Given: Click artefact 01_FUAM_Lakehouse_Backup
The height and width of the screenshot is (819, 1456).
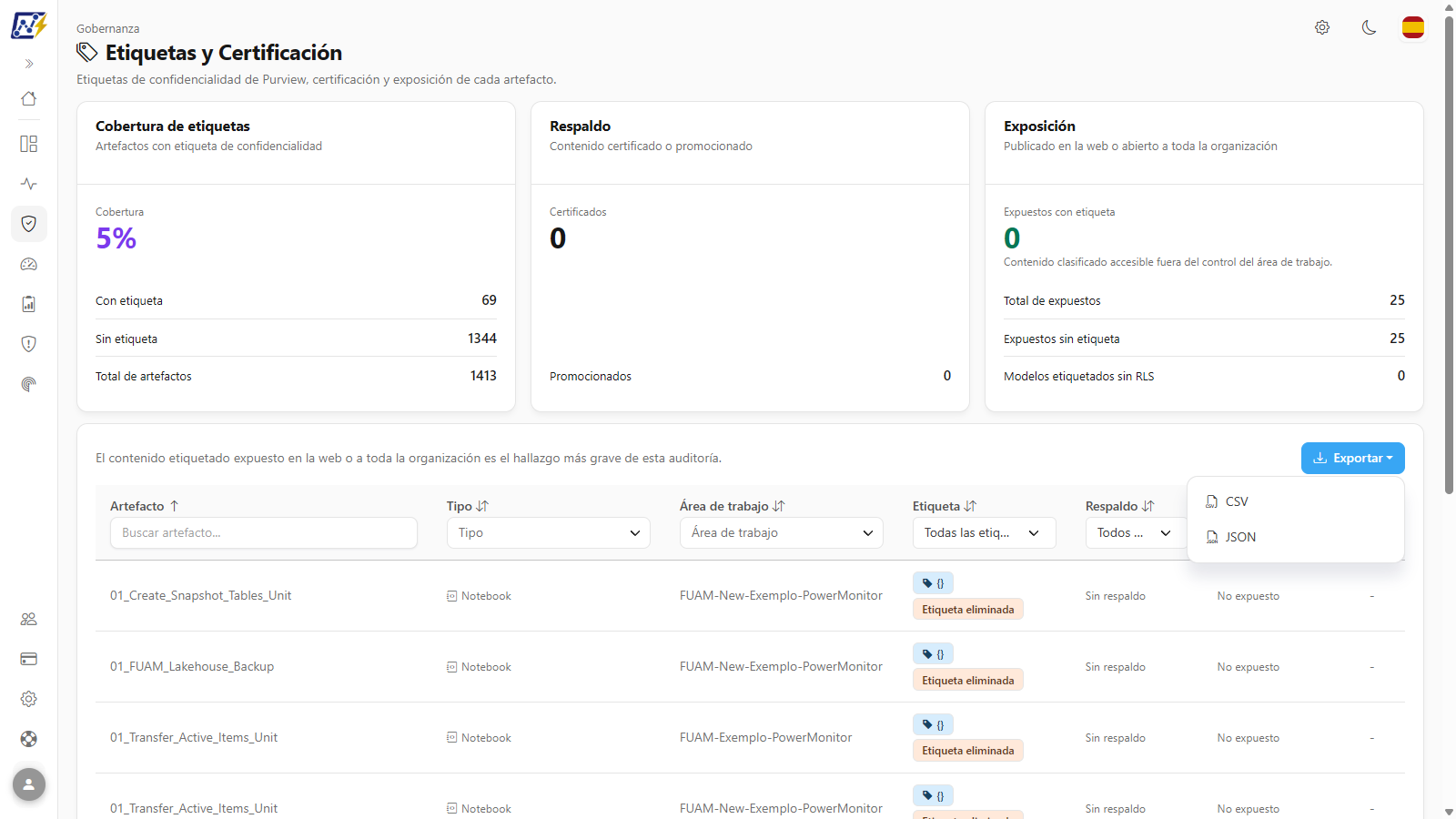Looking at the screenshot, I should pos(192,667).
